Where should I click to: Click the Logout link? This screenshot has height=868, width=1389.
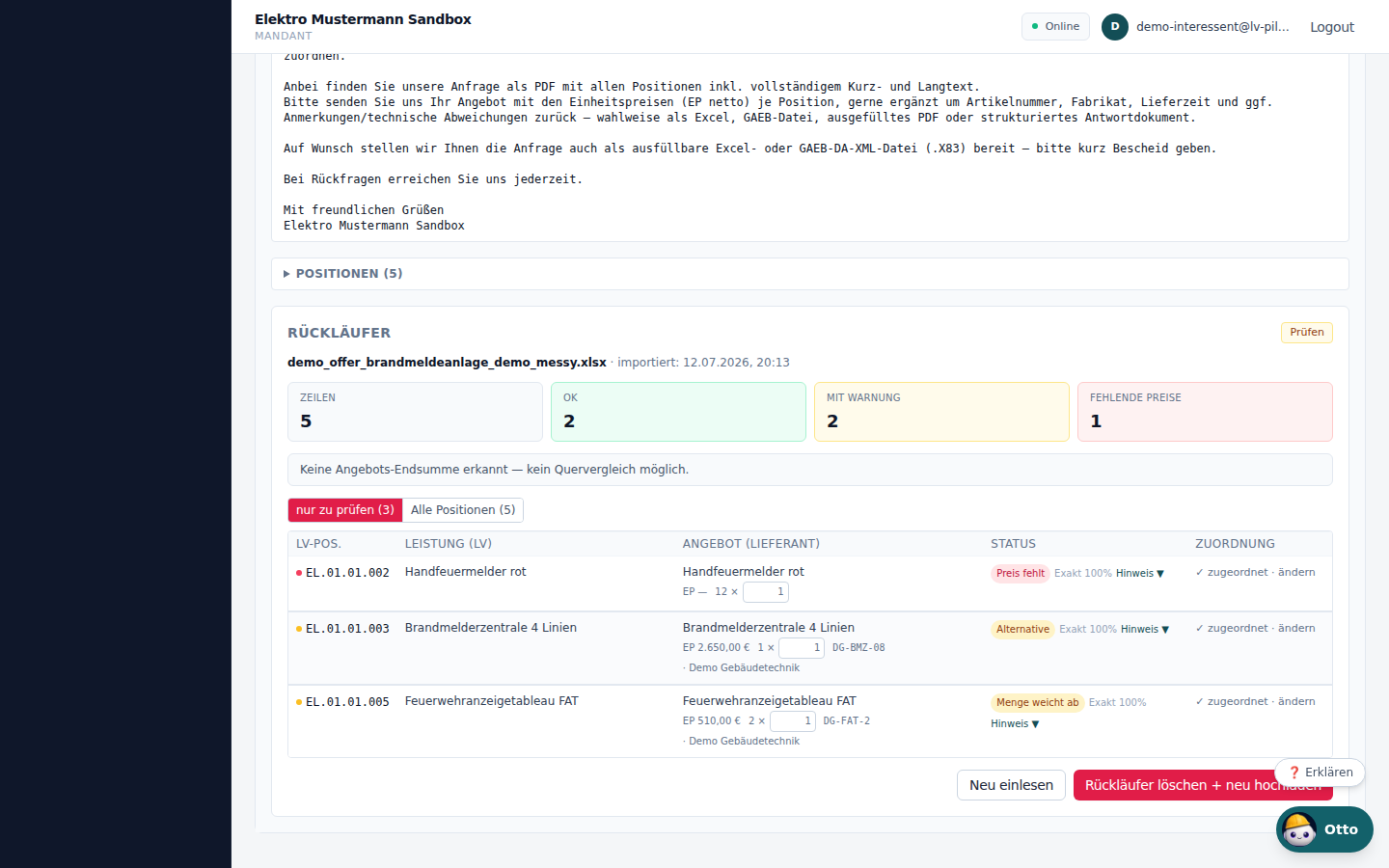point(1332,27)
